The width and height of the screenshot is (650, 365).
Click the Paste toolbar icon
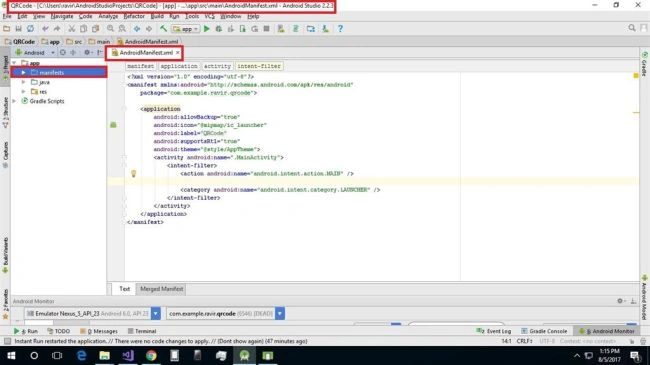pos(95,29)
